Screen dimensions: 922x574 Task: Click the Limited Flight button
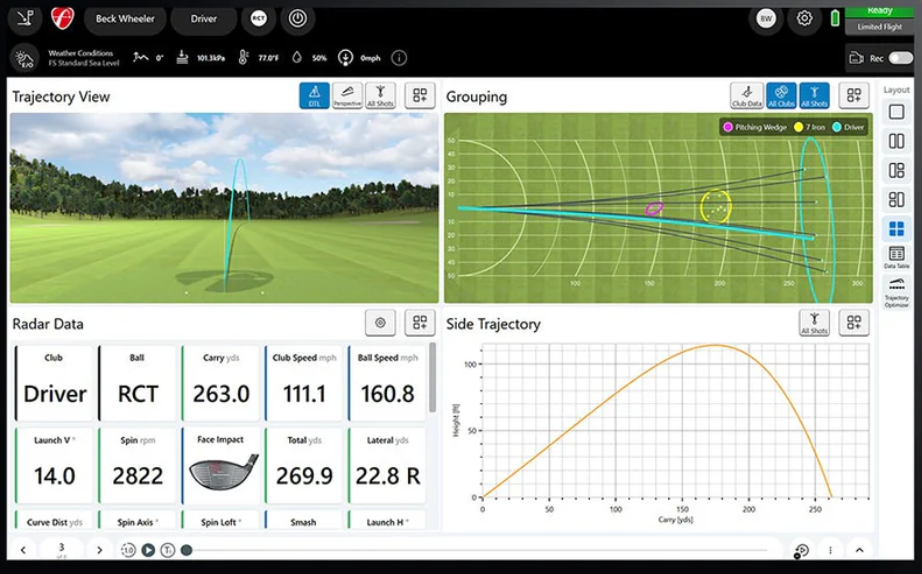point(879,27)
